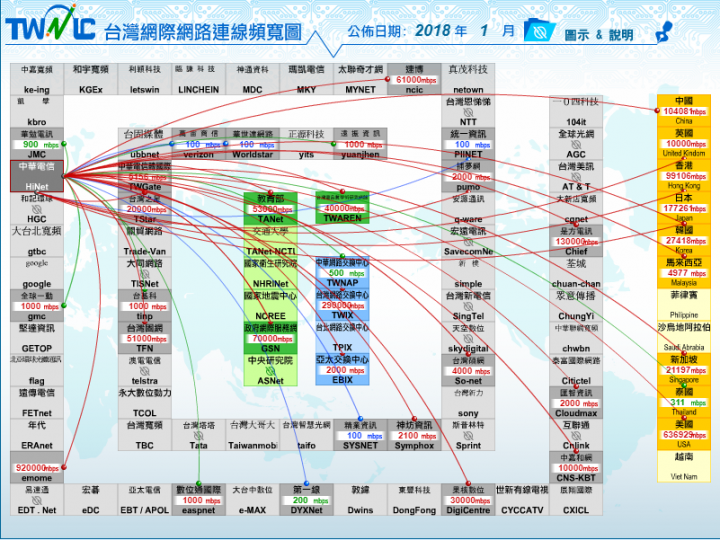Screen dimensions: 720x540
Task: Click the NCREE 國家地震中心 cell
Action: click(270, 305)
